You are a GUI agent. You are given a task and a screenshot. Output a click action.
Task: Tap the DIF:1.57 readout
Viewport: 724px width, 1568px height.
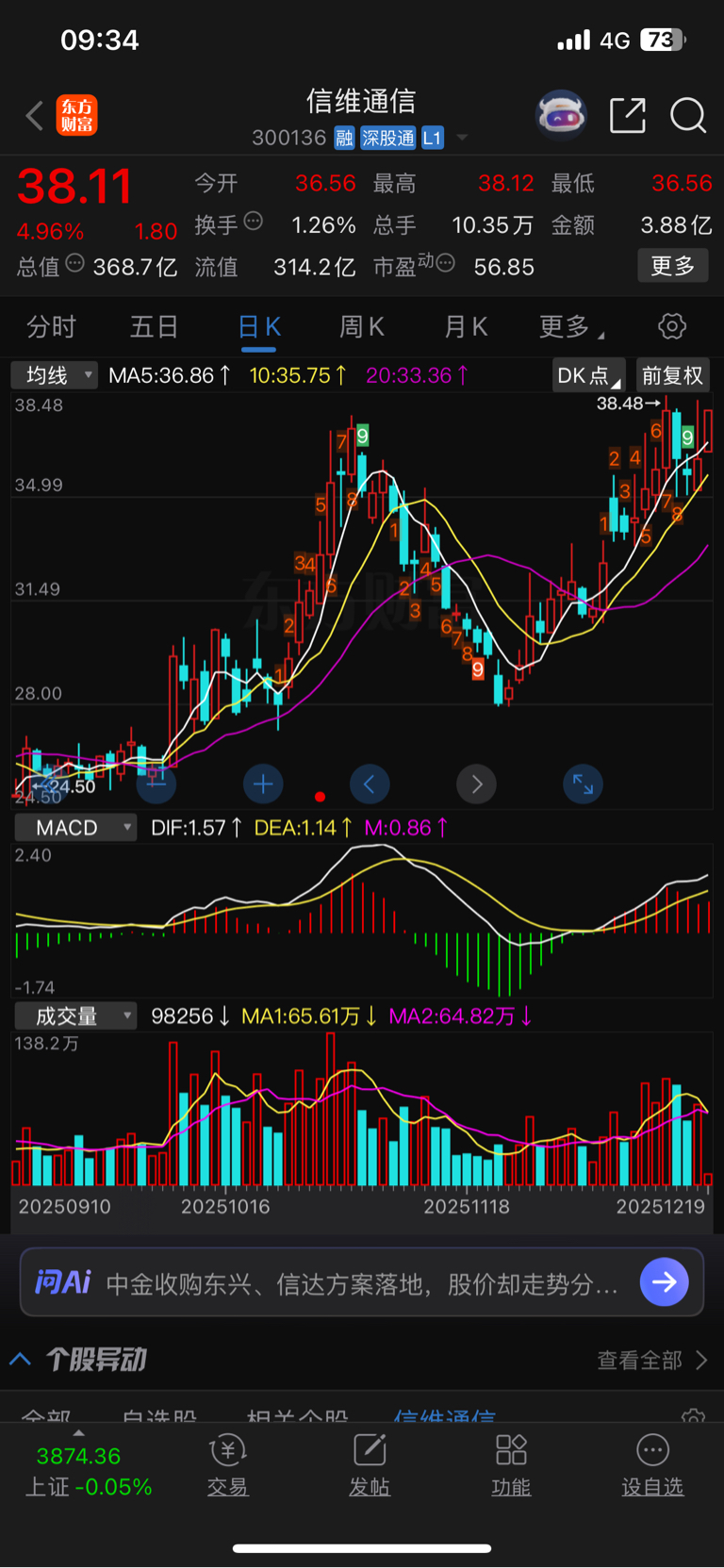click(196, 828)
